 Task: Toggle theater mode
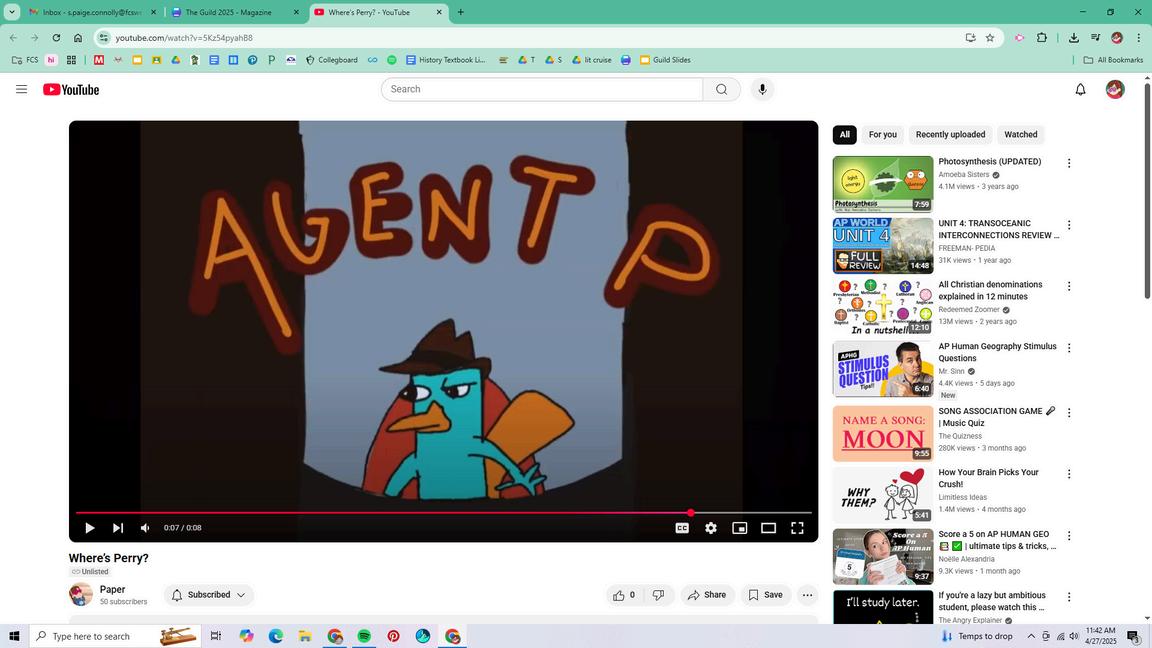click(768, 528)
